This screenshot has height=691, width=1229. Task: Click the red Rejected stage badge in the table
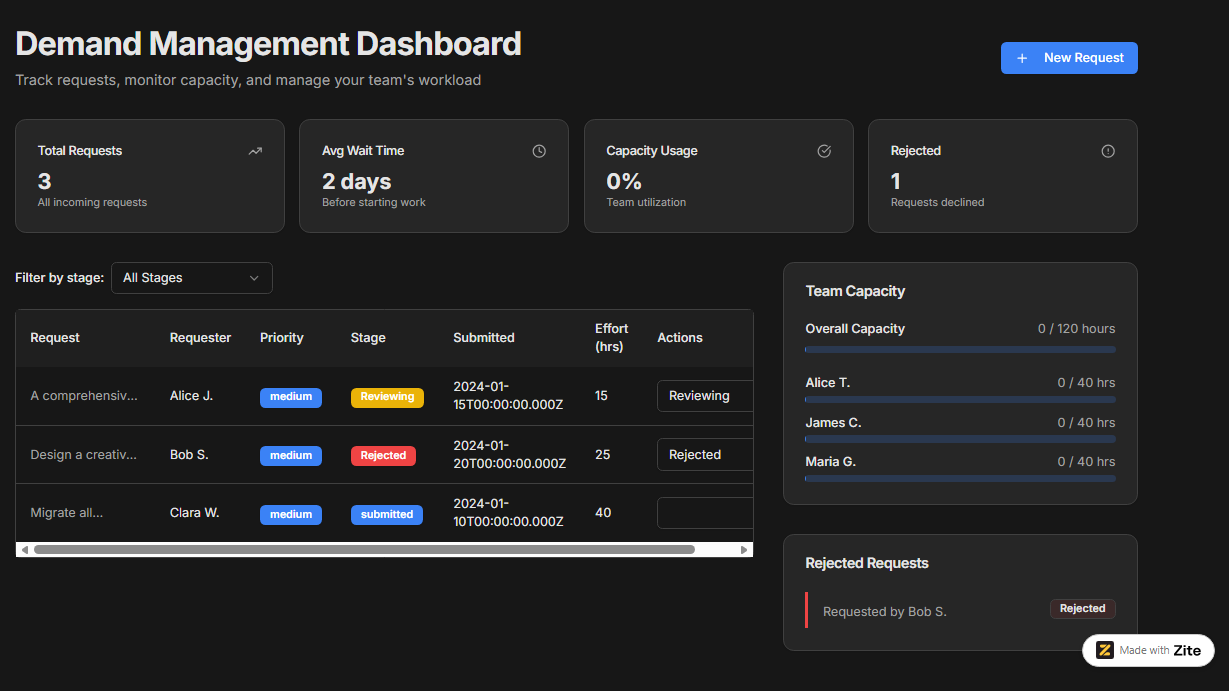pyautogui.click(x=383, y=456)
